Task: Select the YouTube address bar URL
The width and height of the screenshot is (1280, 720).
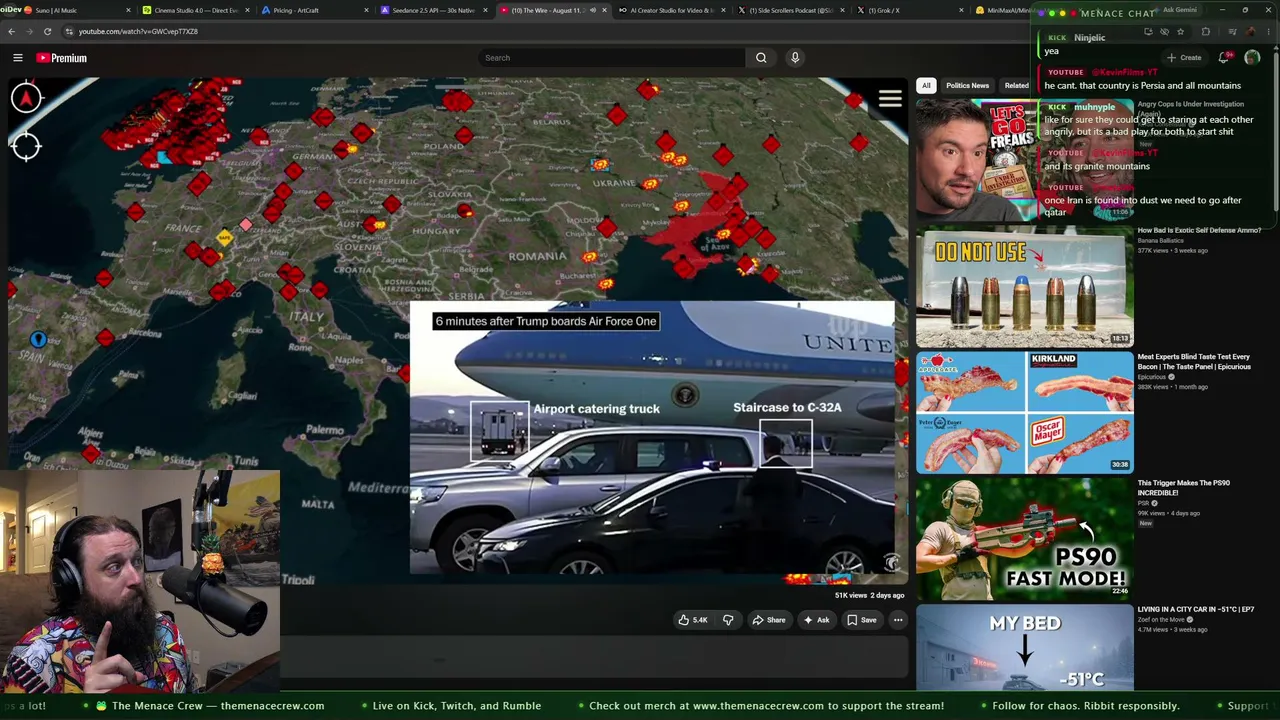Action: (x=138, y=31)
